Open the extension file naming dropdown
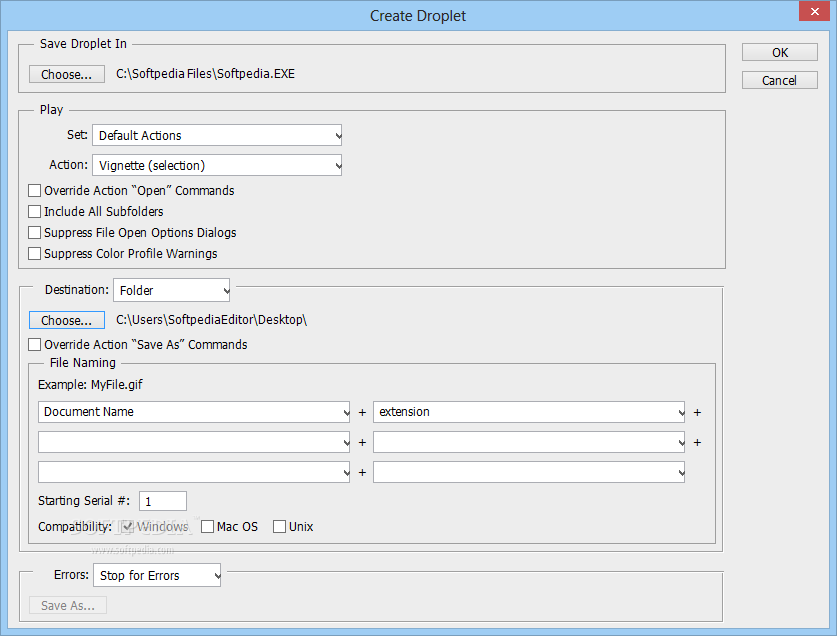Image resolution: width=837 pixels, height=636 pixels. tap(529, 412)
